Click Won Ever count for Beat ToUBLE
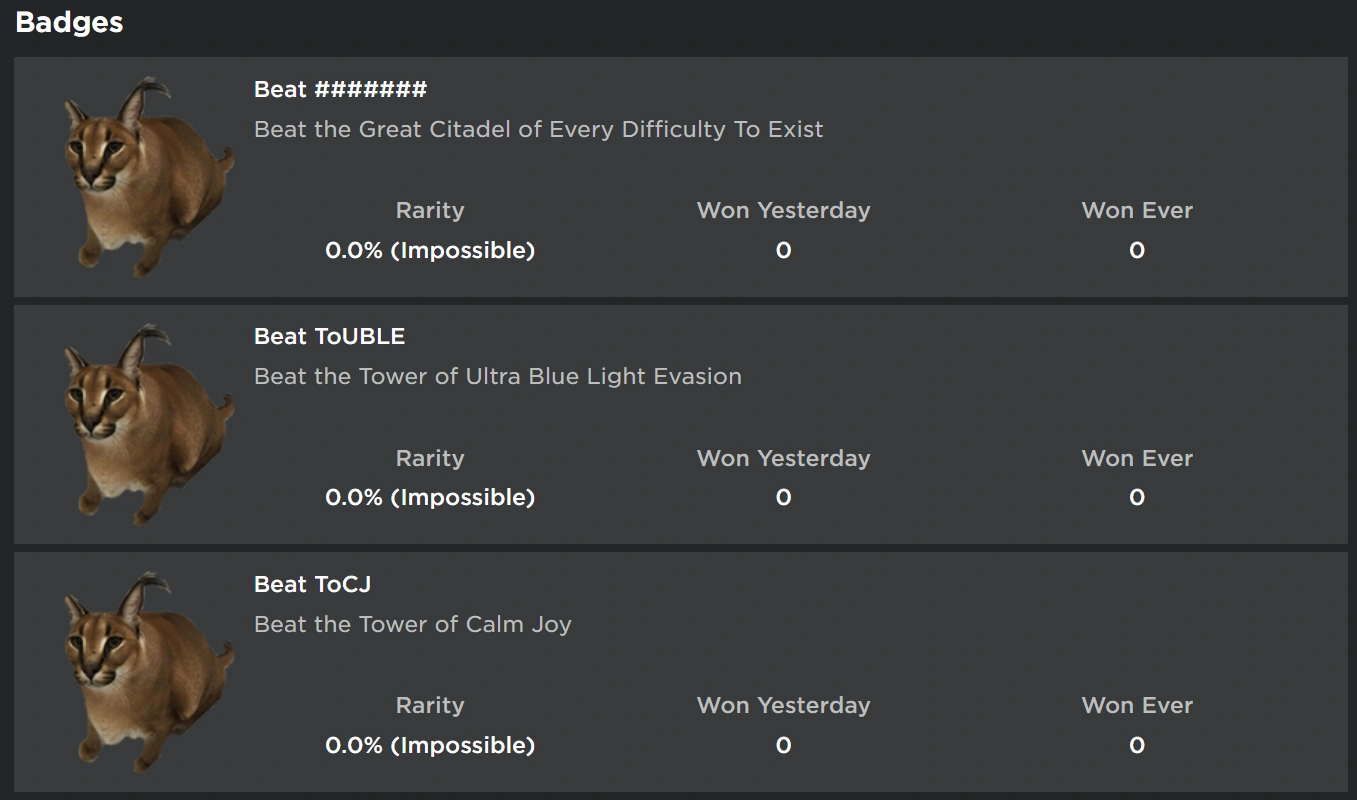 coord(1137,498)
